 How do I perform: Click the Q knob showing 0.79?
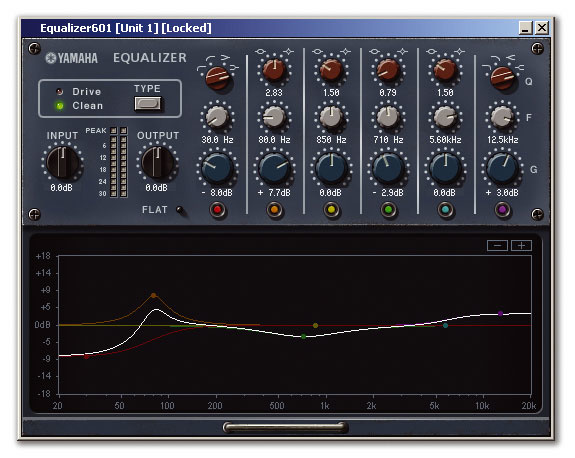[x=388, y=70]
